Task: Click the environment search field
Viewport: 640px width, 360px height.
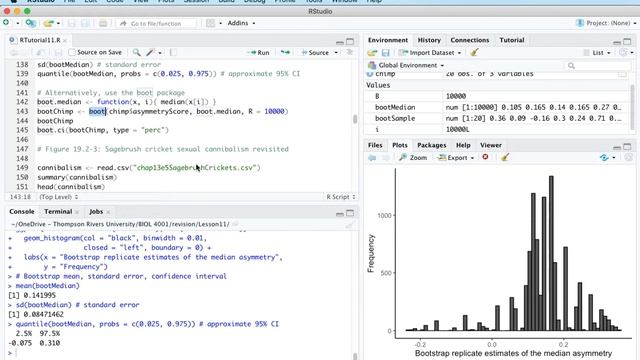Action: click(599, 65)
